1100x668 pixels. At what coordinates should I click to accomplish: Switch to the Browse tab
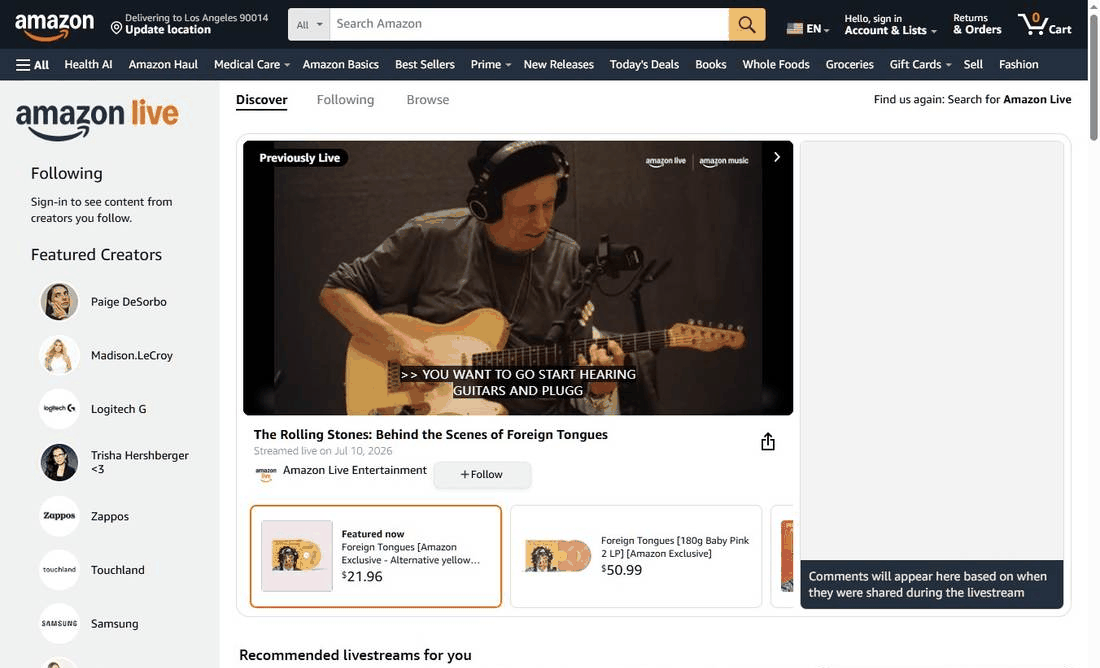click(x=427, y=100)
